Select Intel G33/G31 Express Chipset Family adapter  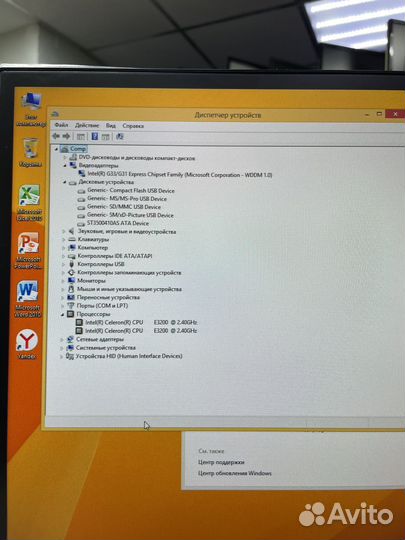pyautogui.click(x=179, y=175)
